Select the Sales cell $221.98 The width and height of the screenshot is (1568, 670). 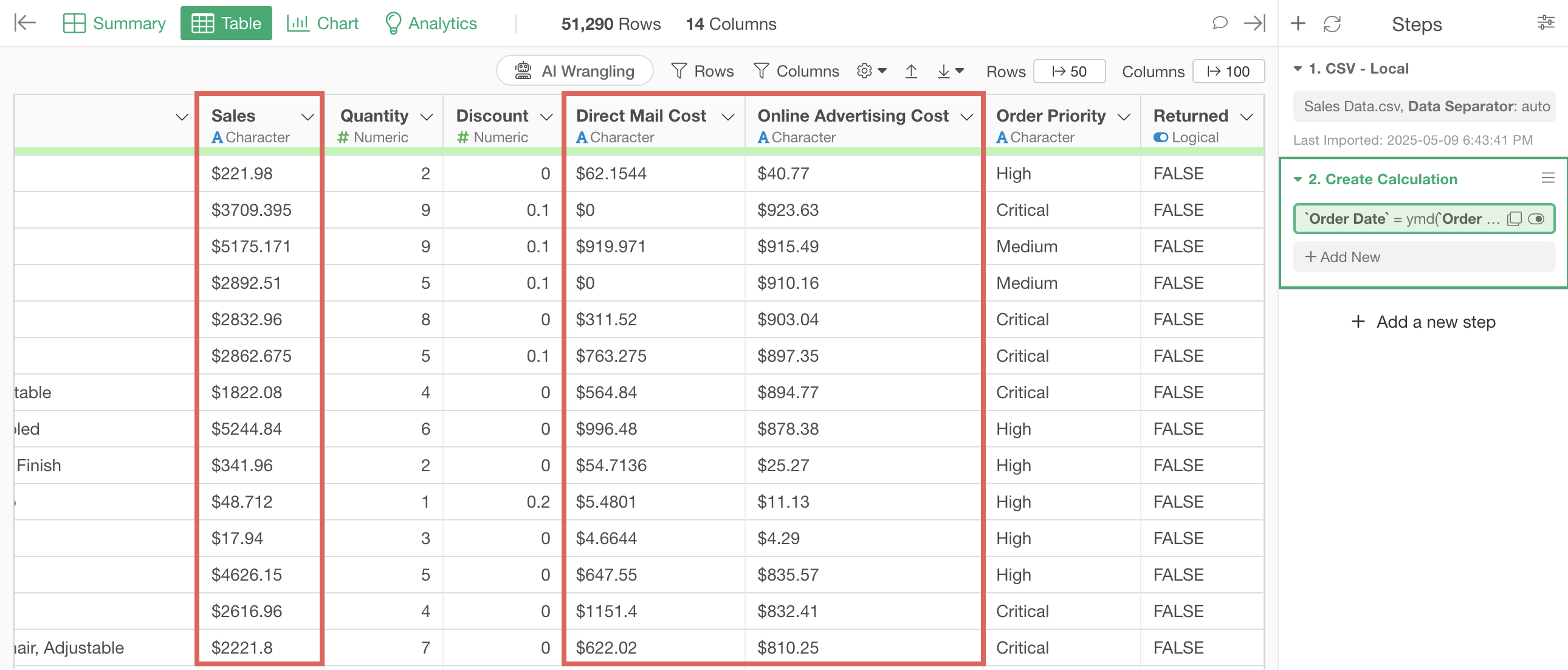tap(260, 174)
